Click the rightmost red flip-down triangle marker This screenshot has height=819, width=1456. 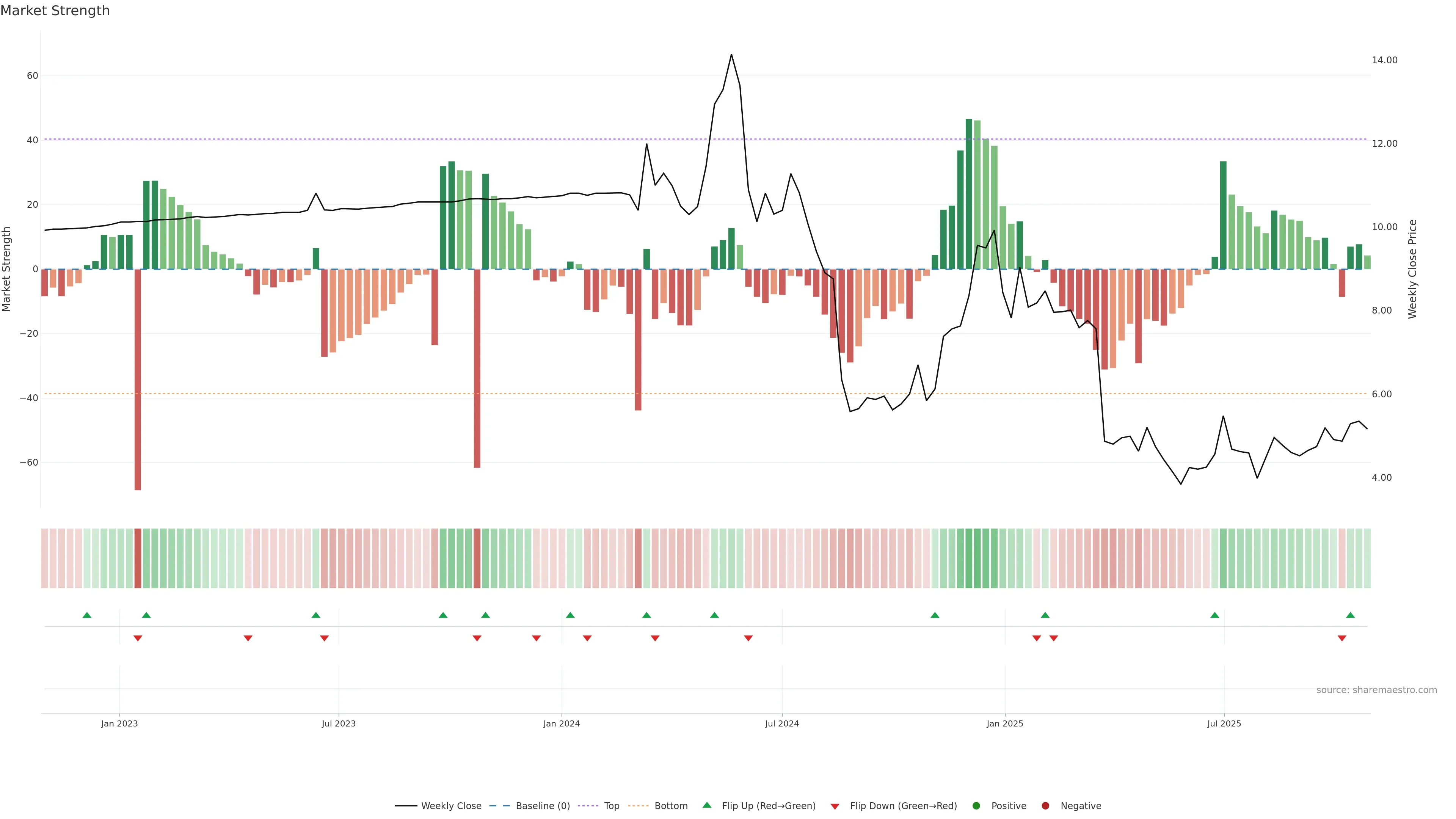1342,638
